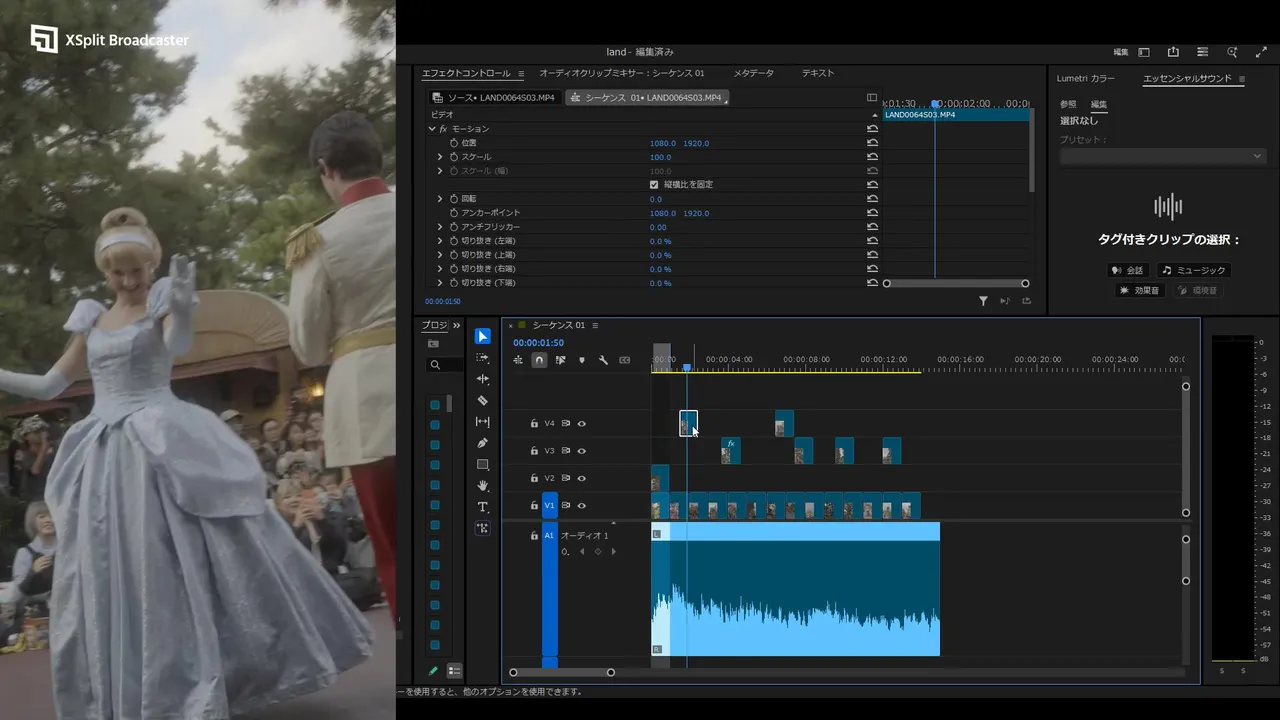This screenshot has width=1280, height=720.
Task: Click the V1 track target button
Action: 549,506
